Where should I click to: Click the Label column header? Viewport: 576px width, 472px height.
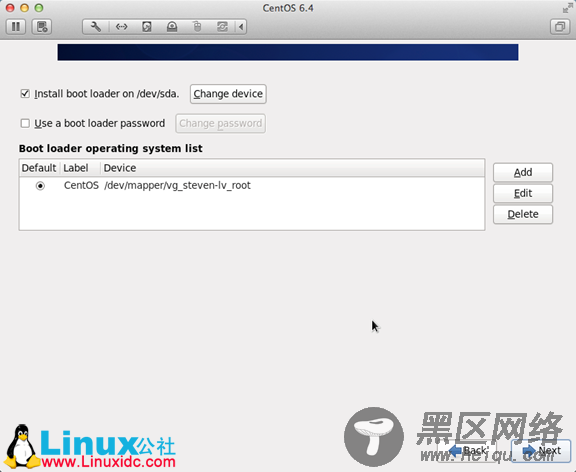click(80, 168)
